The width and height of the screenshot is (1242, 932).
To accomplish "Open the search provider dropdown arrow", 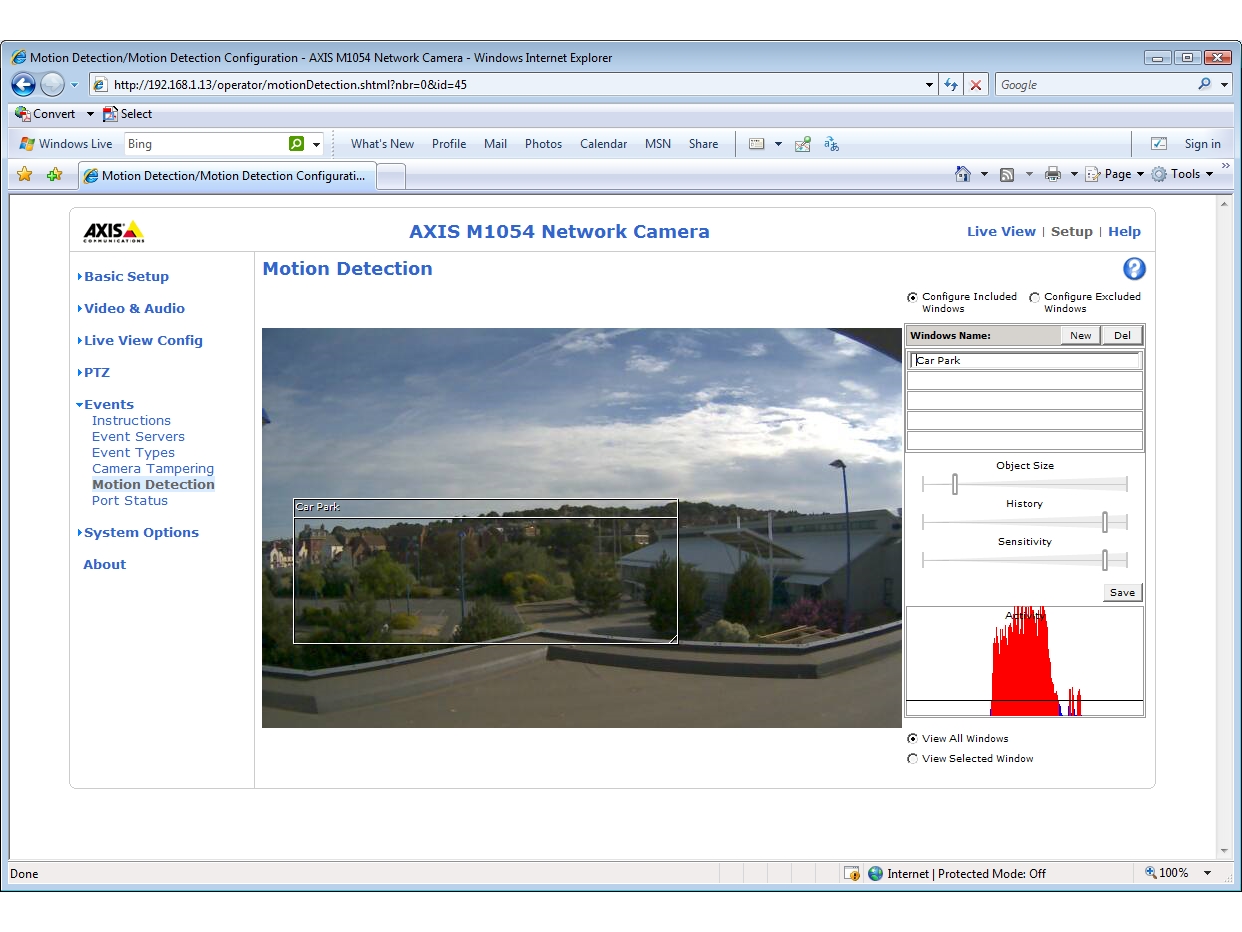I will point(1225,85).
